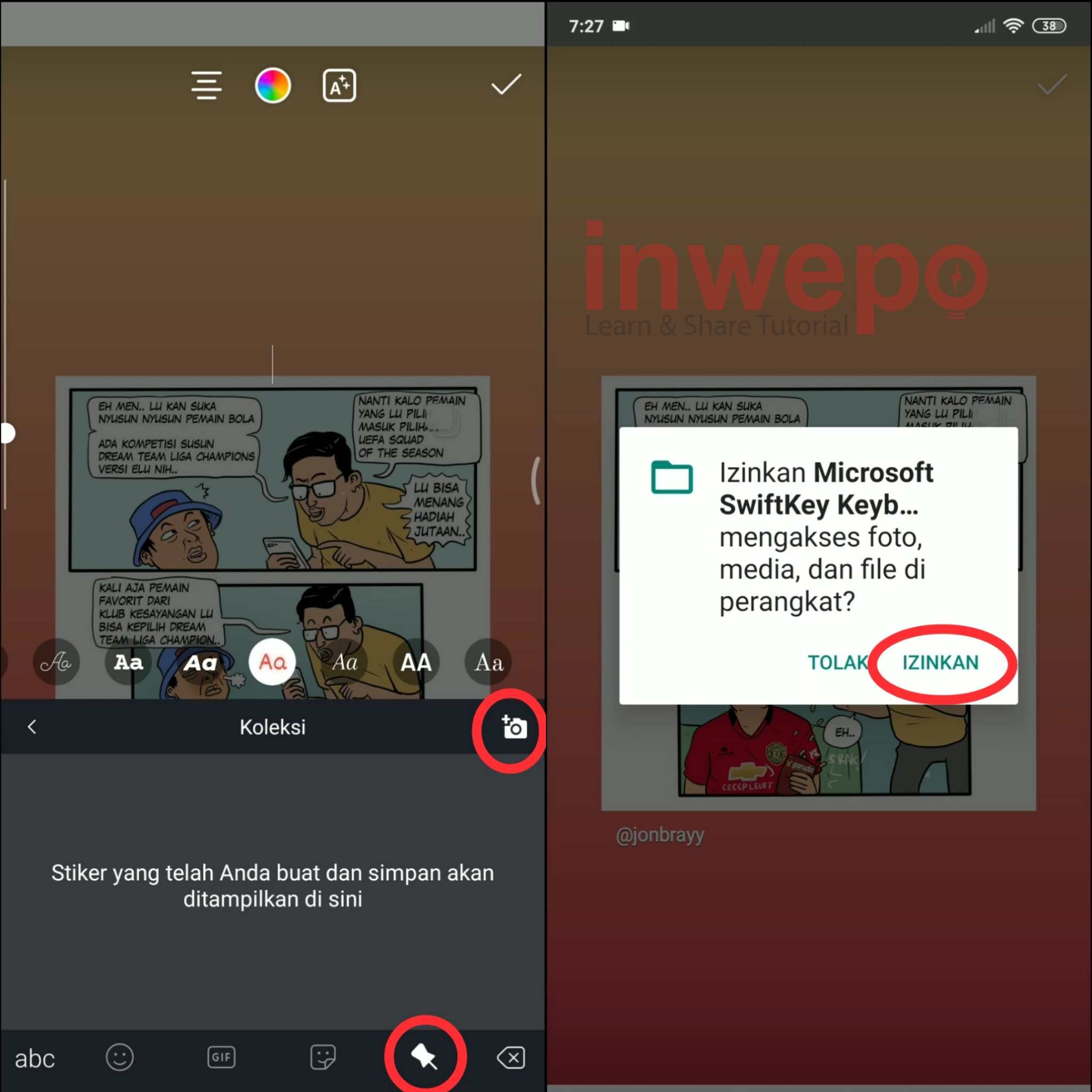Select the uppercase AA font style
The height and width of the screenshot is (1092, 1092).
click(x=416, y=662)
